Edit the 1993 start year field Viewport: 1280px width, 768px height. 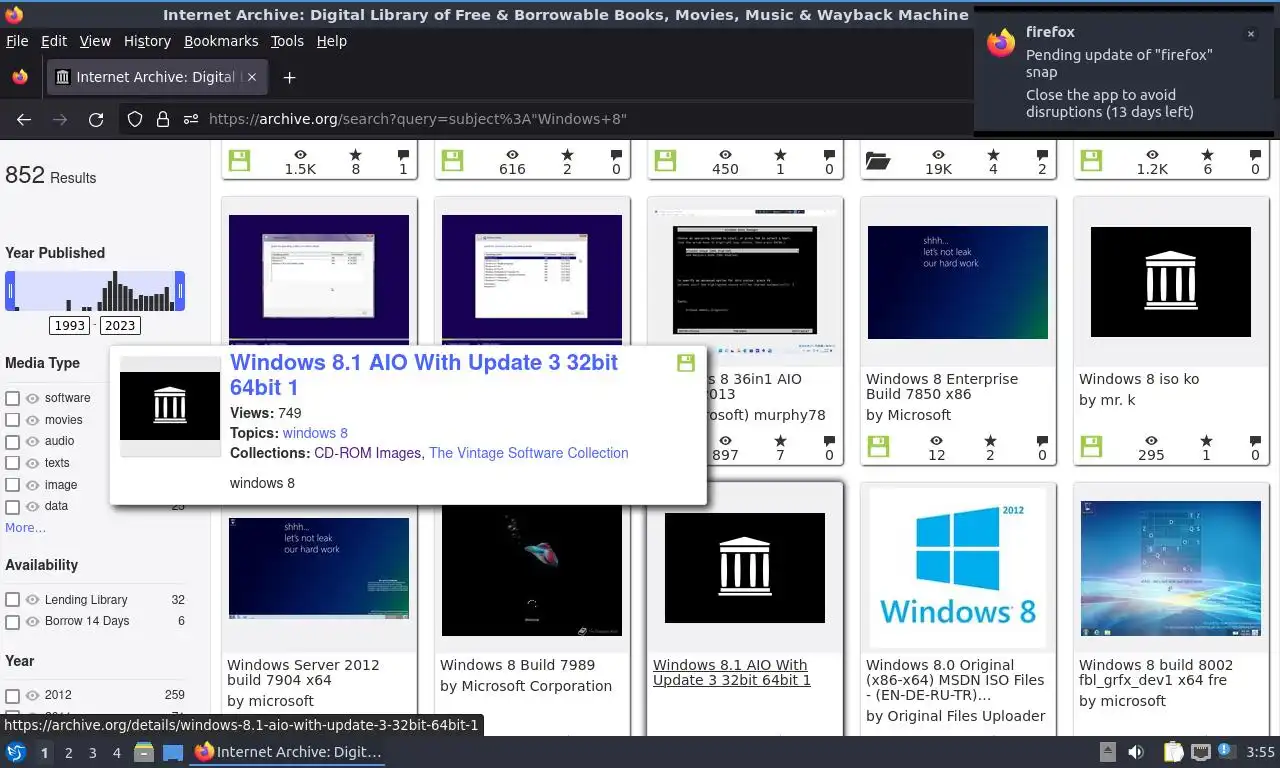coord(70,326)
